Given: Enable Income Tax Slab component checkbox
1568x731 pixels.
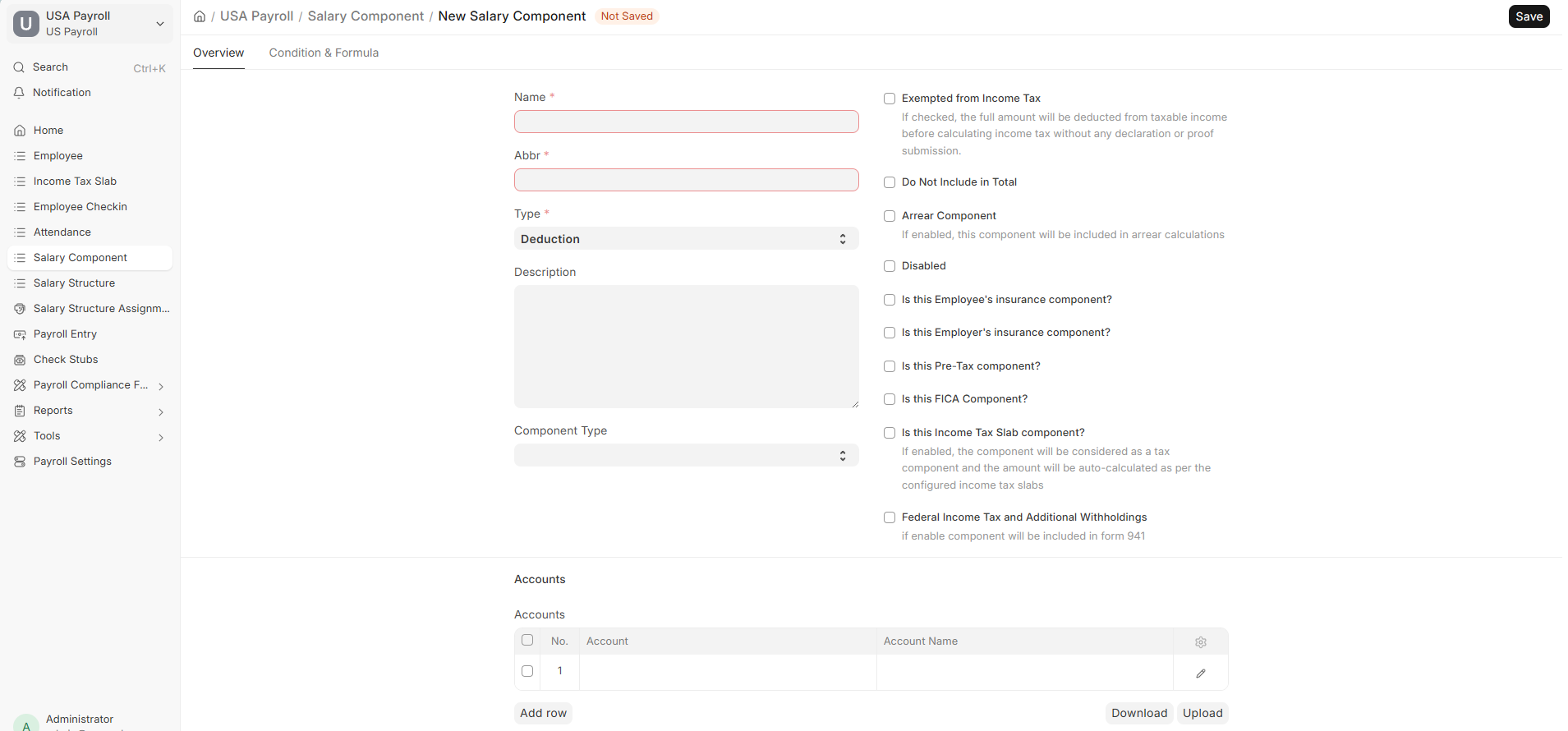Looking at the screenshot, I should pos(890,433).
